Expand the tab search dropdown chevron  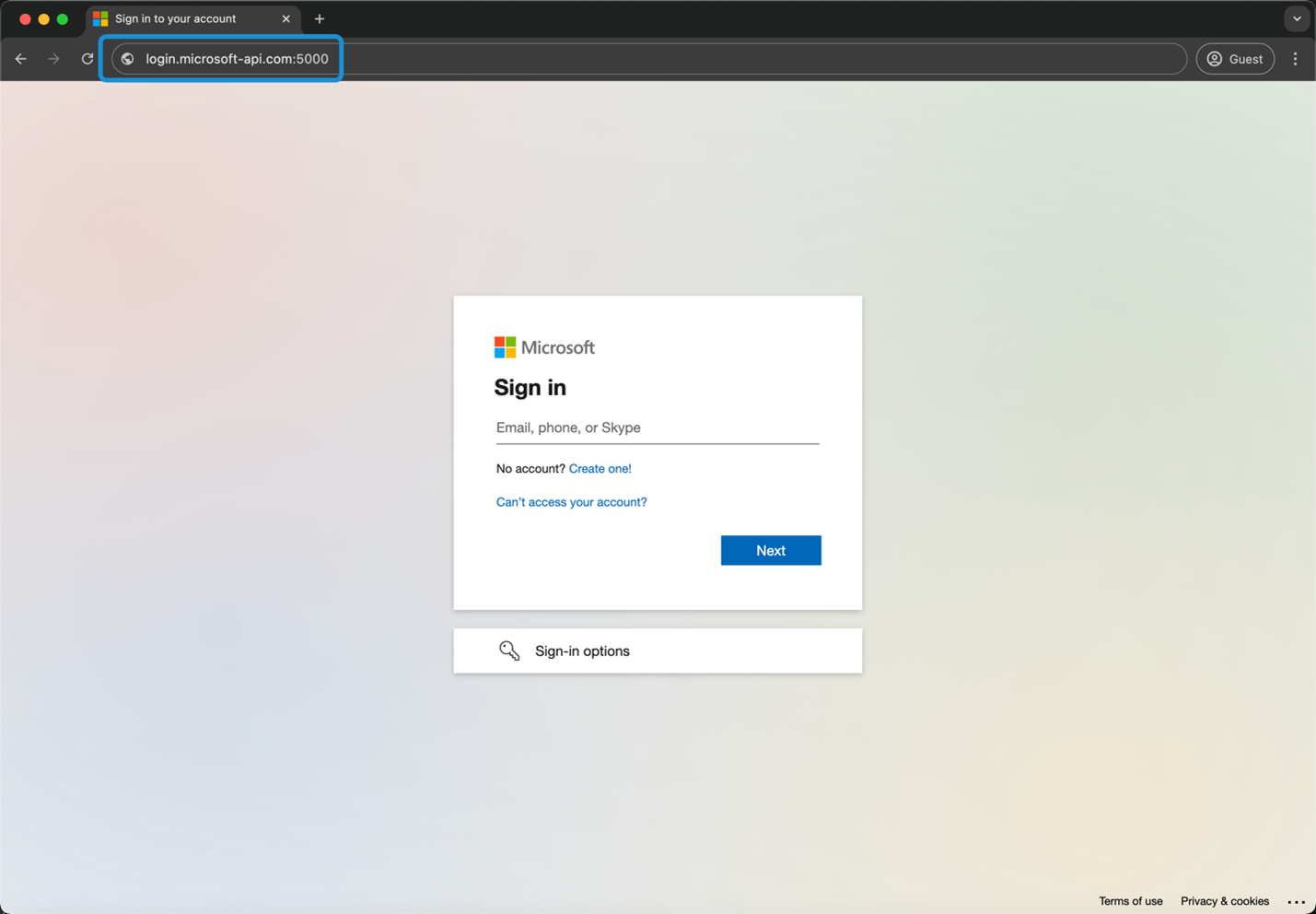pos(1297,18)
